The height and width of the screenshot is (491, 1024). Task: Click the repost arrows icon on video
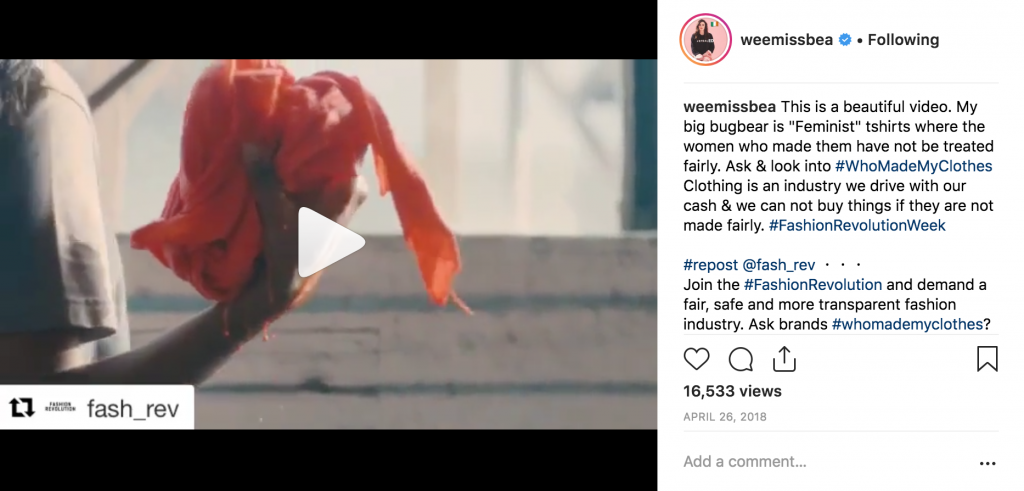[x=22, y=408]
